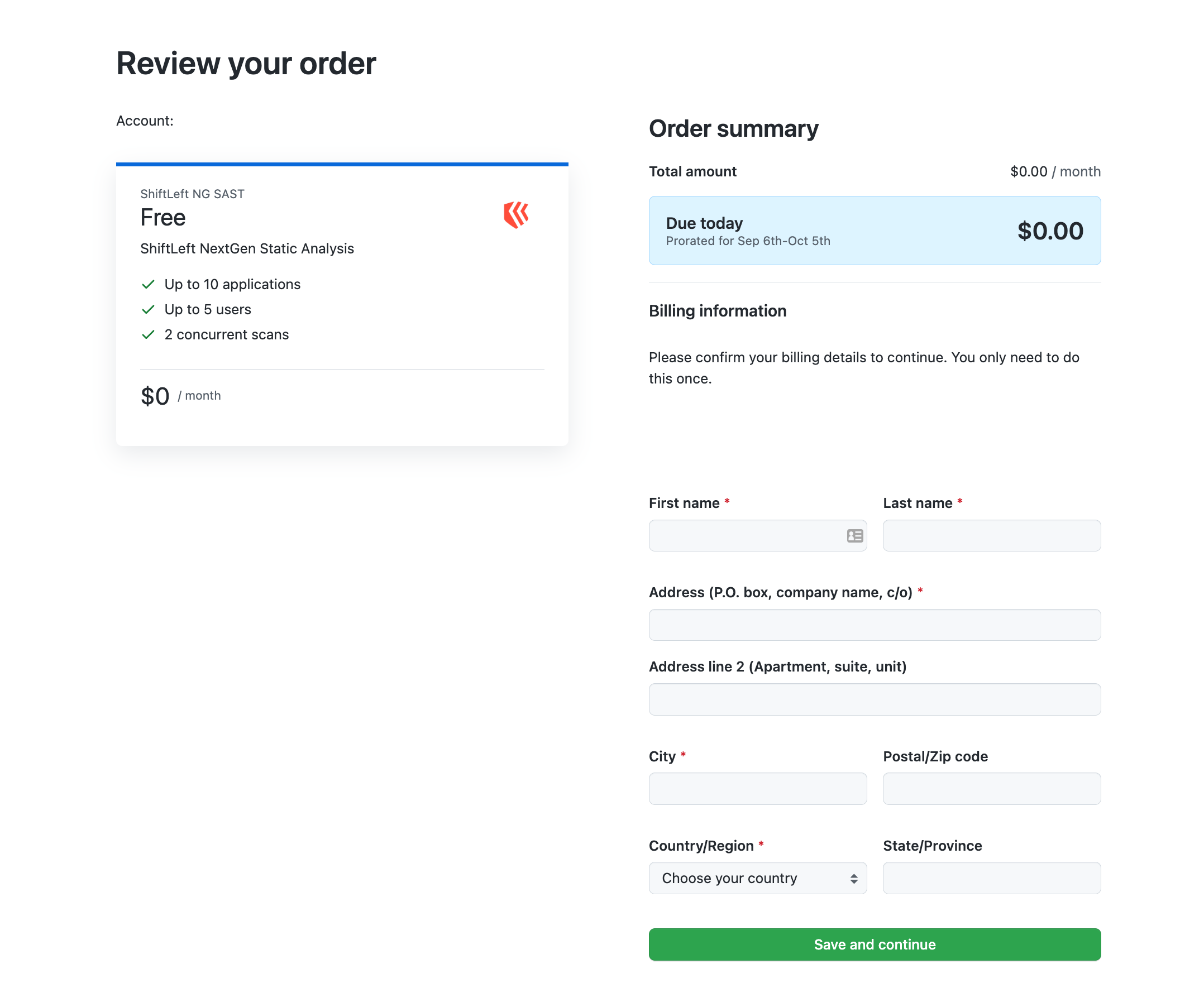
Task: Focus the Last name field
Action: [991, 535]
